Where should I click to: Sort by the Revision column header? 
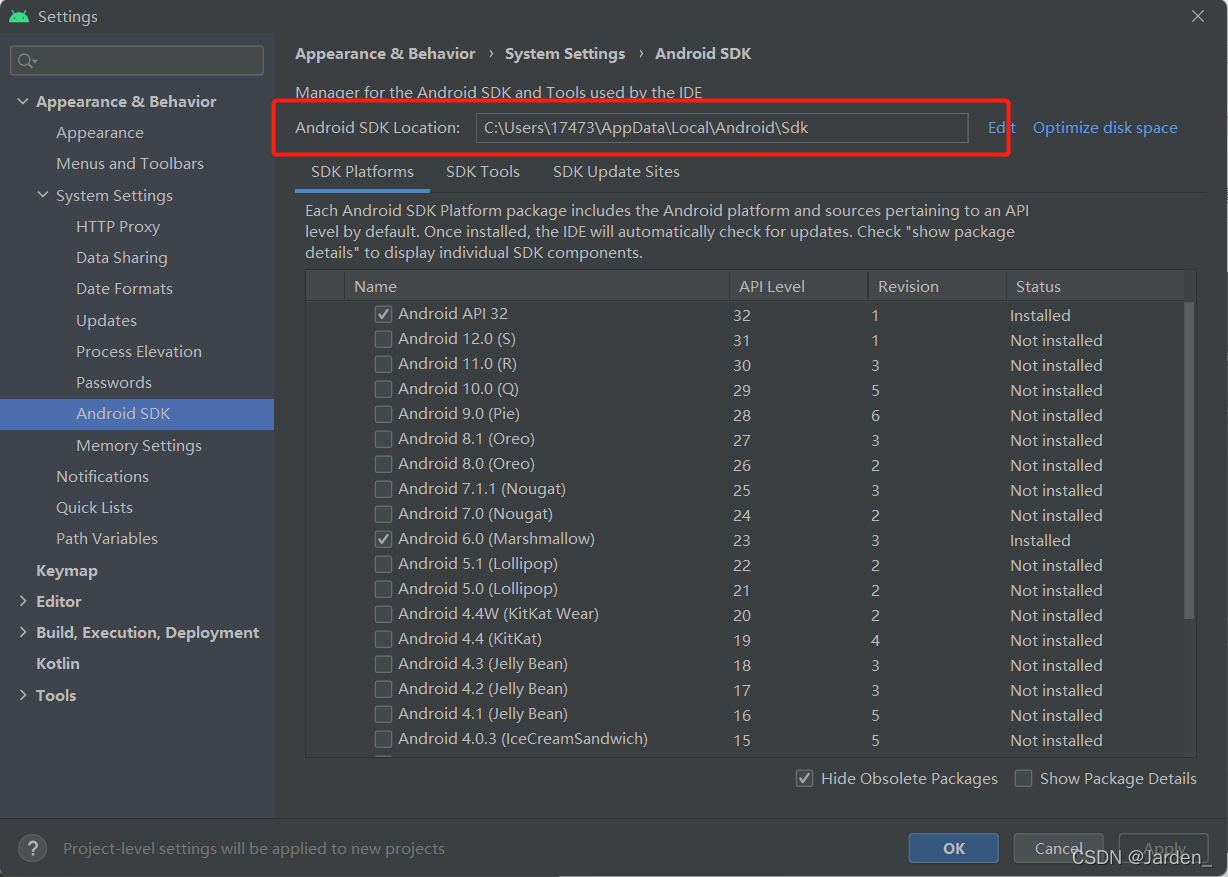937,286
